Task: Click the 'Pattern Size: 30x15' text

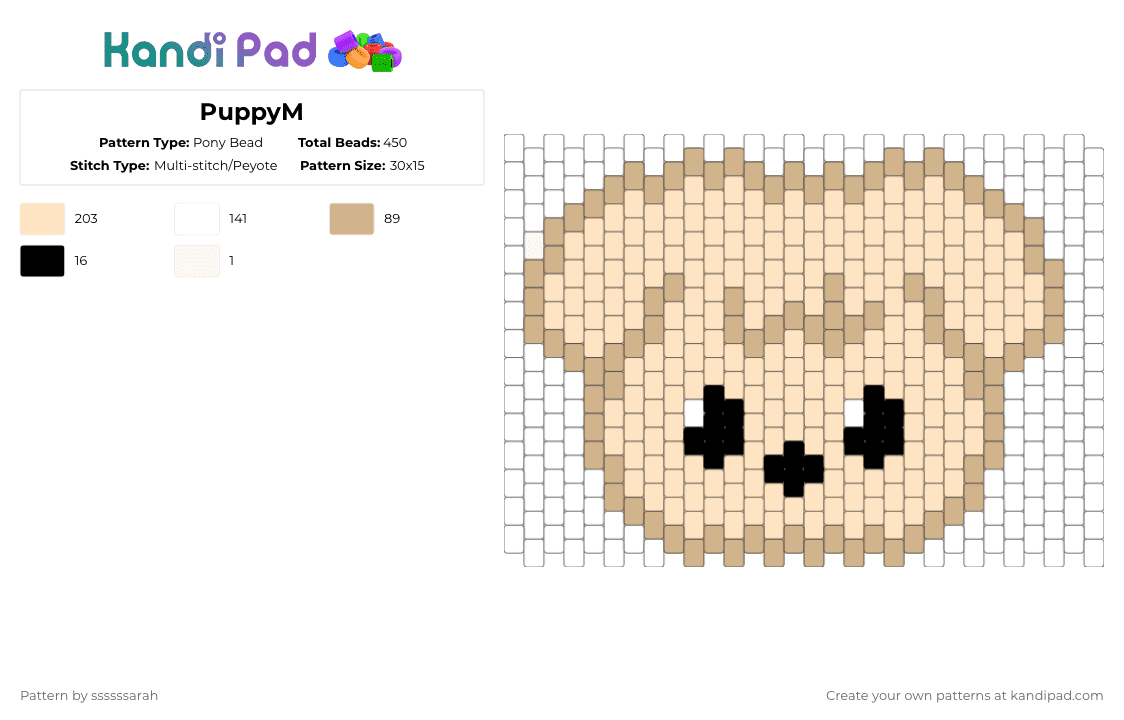Action: 362,166
